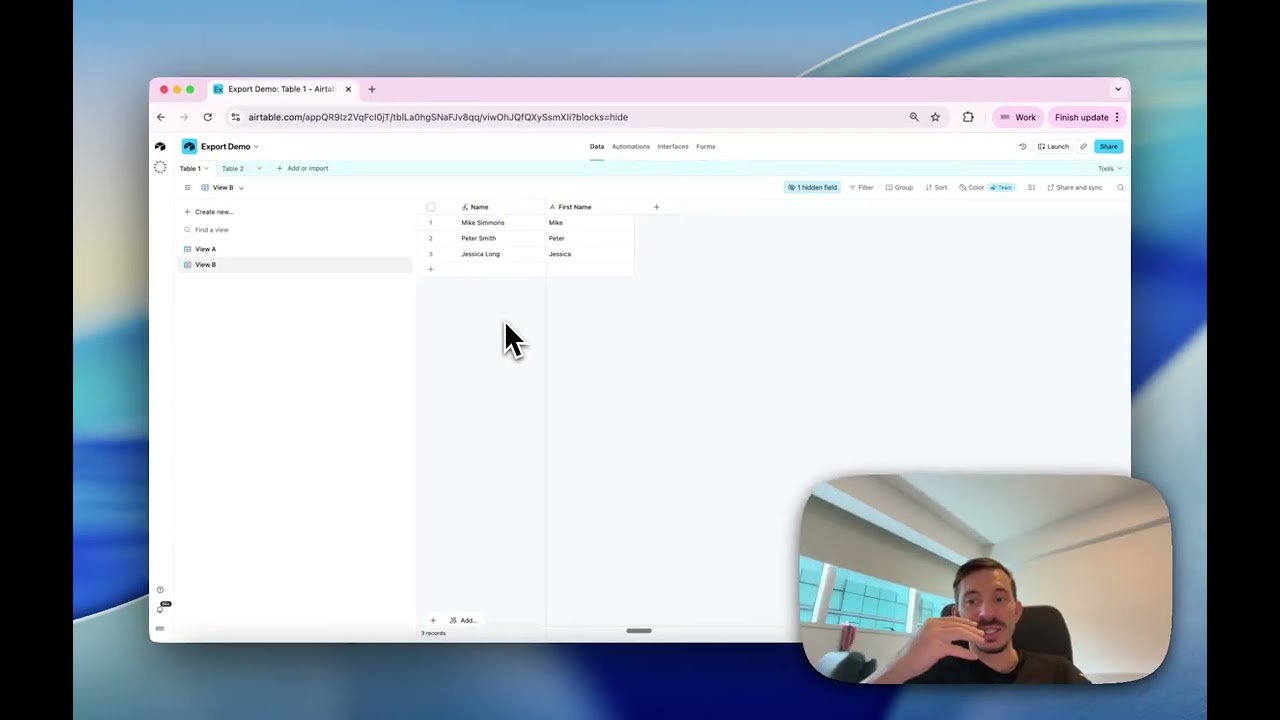Screen dimensions: 1280x720
Task: Click Share and sync
Action: point(1074,187)
